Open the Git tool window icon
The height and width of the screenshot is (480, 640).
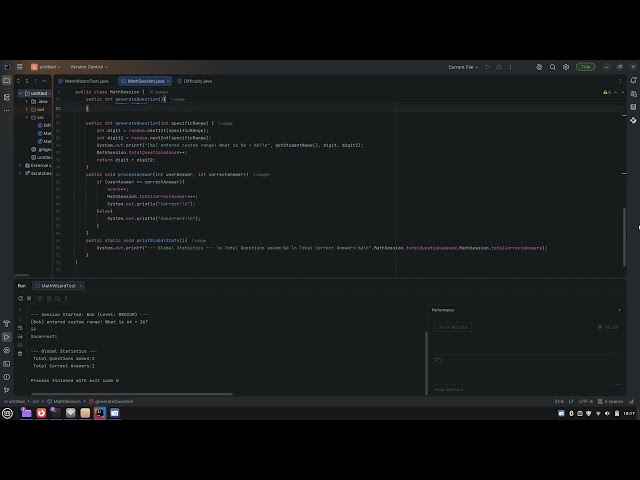[x=7, y=390]
